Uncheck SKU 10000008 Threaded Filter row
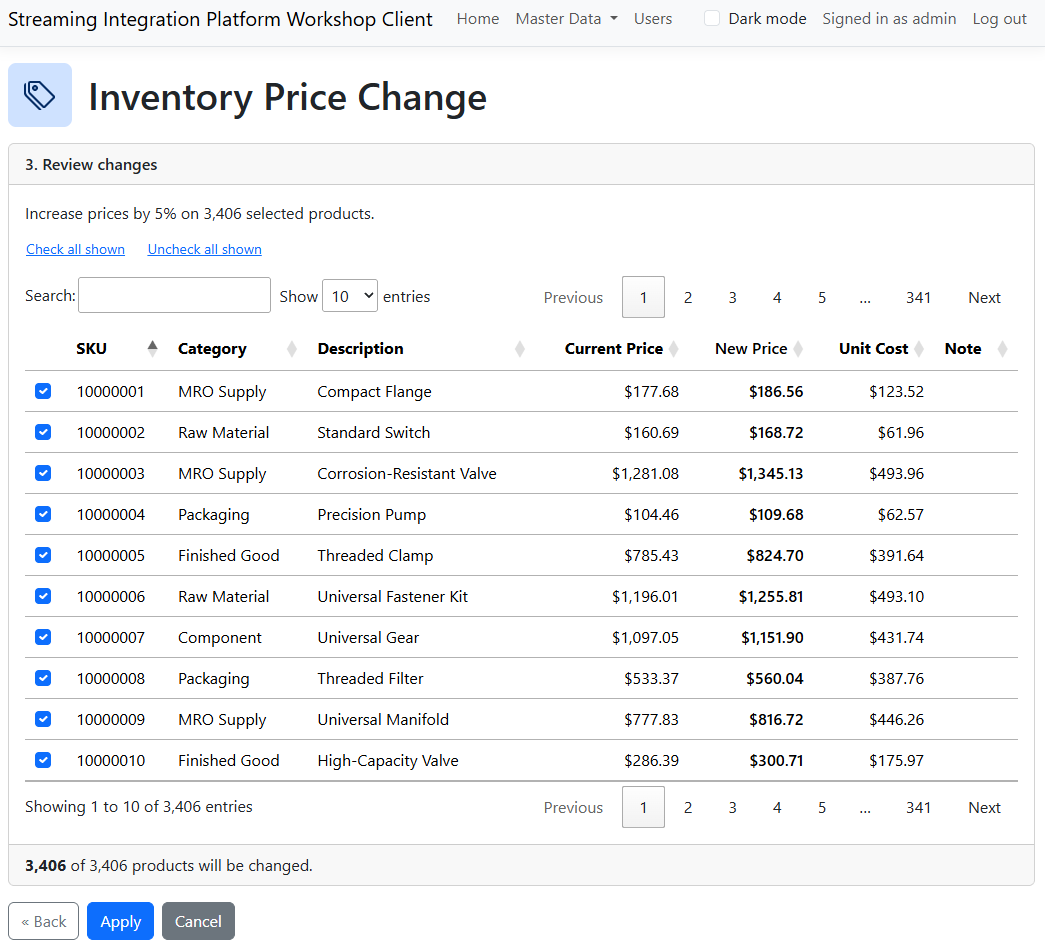 (x=43, y=678)
